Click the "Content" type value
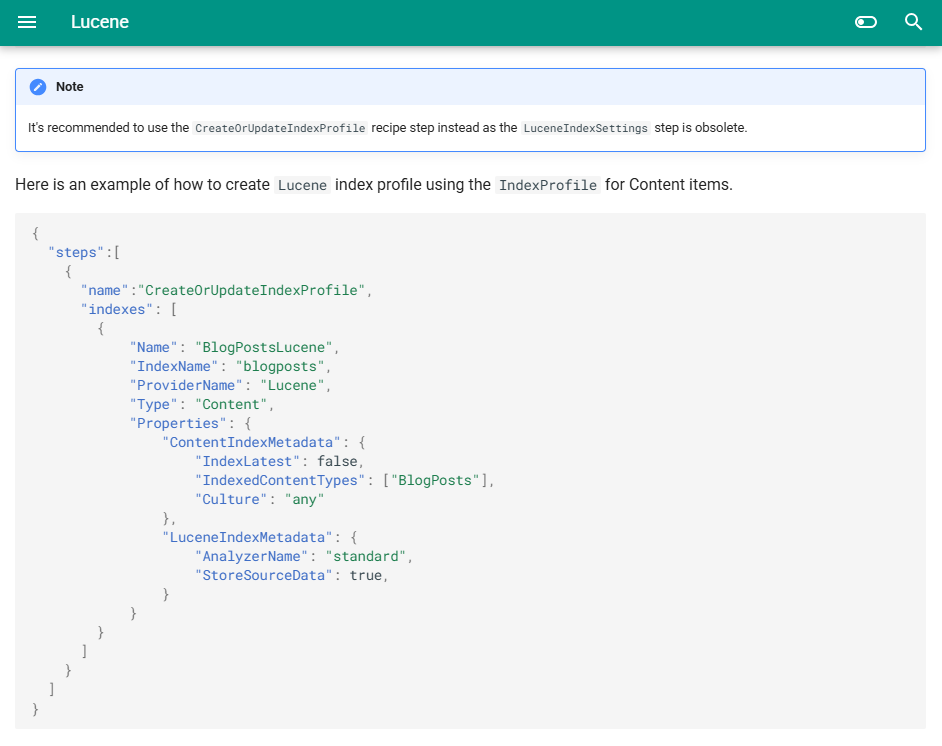 [x=231, y=405]
